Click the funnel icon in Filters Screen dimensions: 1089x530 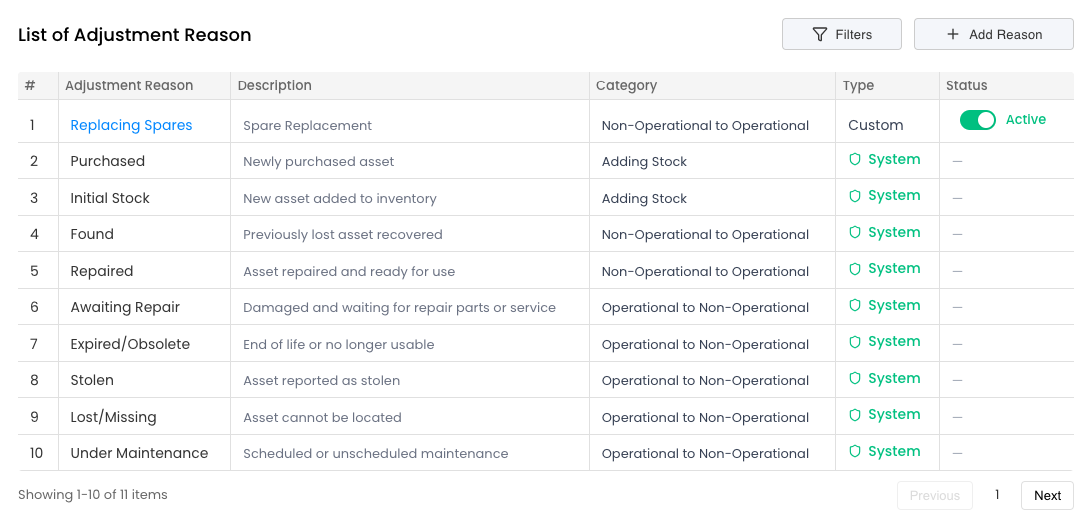point(820,35)
